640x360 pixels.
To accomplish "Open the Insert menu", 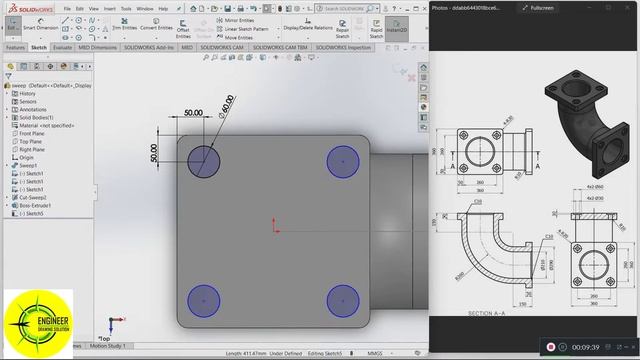I will tap(109, 9).
